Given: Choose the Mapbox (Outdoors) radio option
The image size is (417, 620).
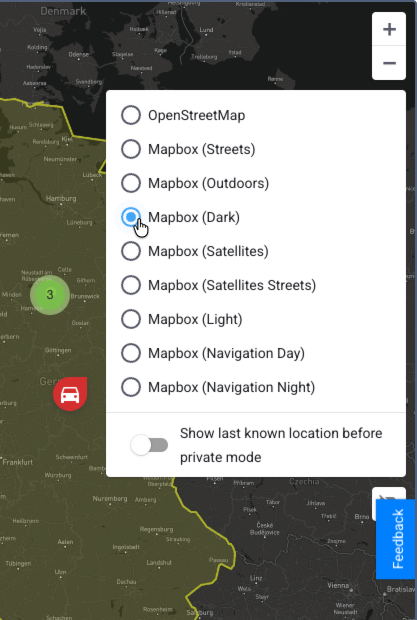Looking at the screenshot, I should (x=131, y=183).
